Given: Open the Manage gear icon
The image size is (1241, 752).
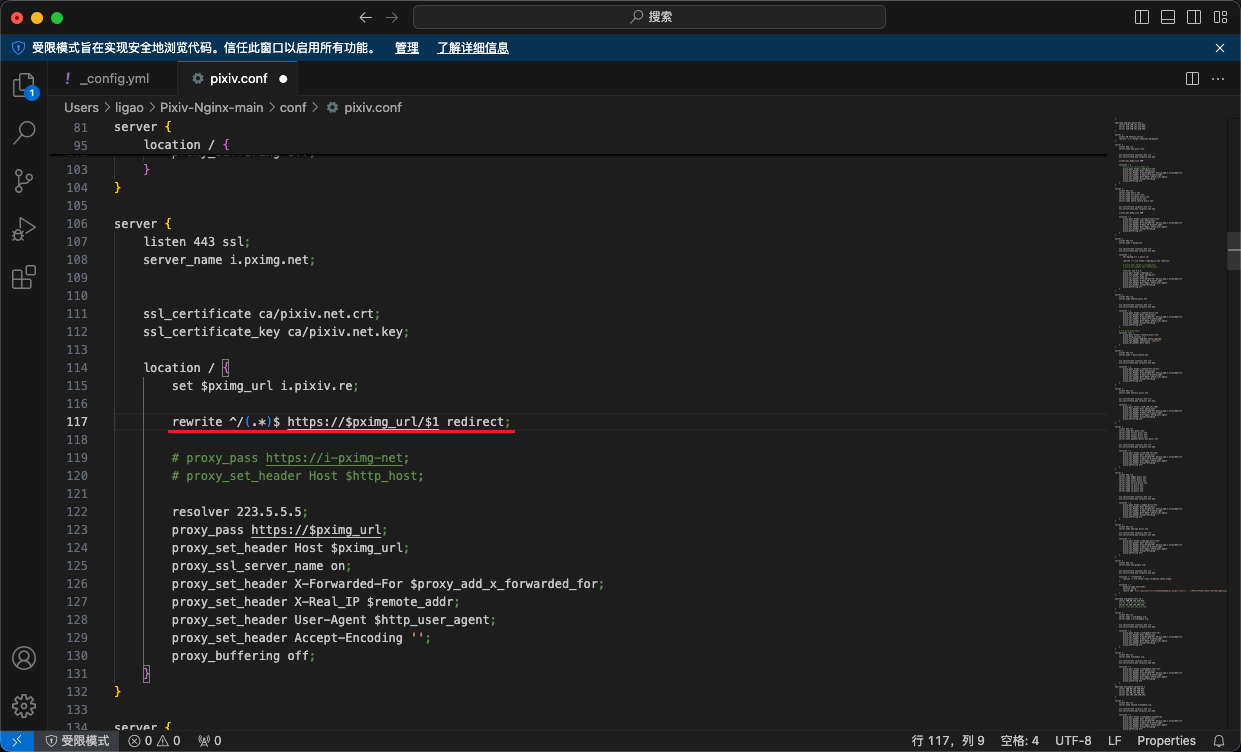Looking at the screenshot, I should tap(24, 706).
